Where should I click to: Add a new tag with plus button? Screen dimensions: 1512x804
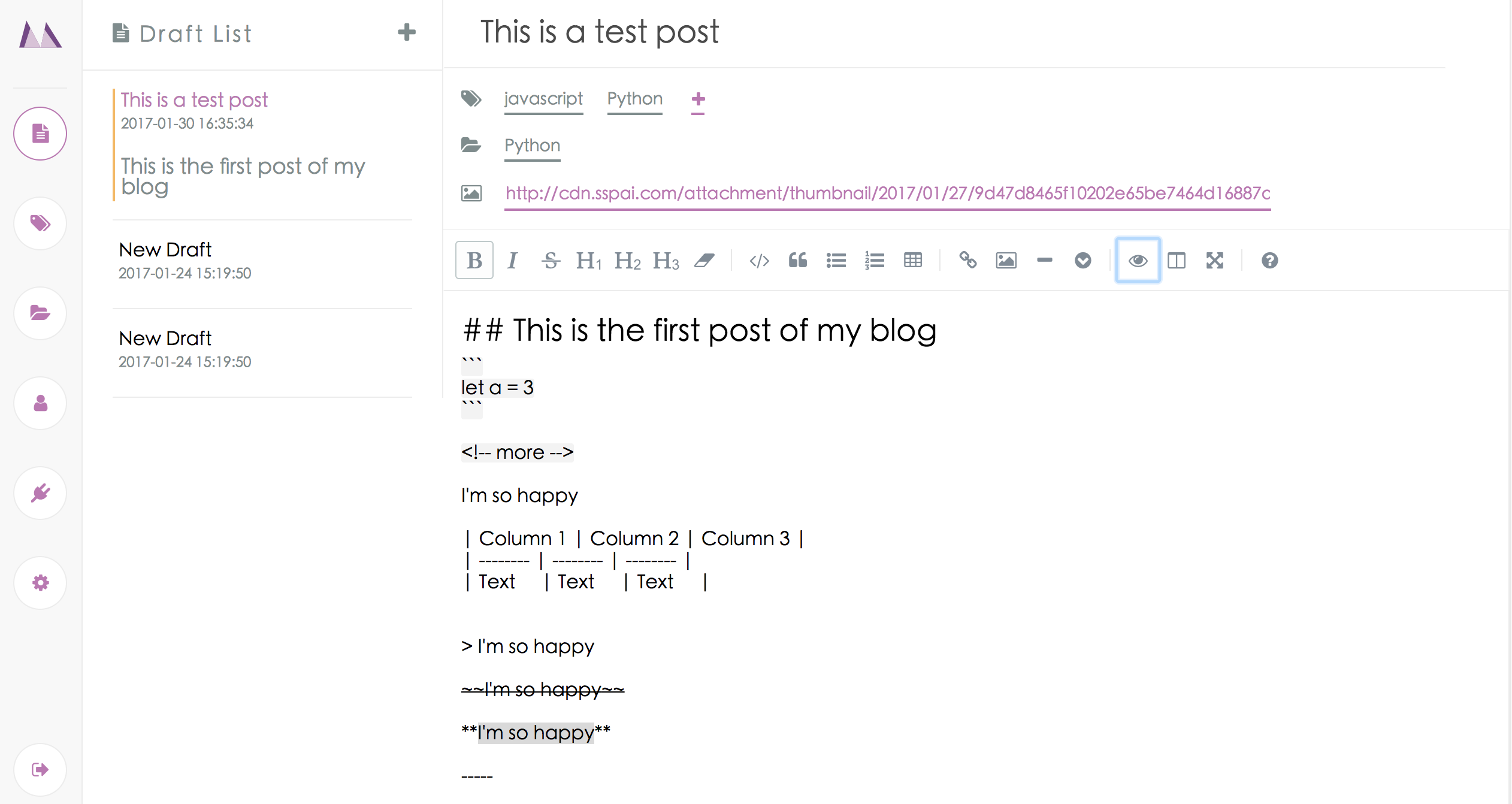698,99
